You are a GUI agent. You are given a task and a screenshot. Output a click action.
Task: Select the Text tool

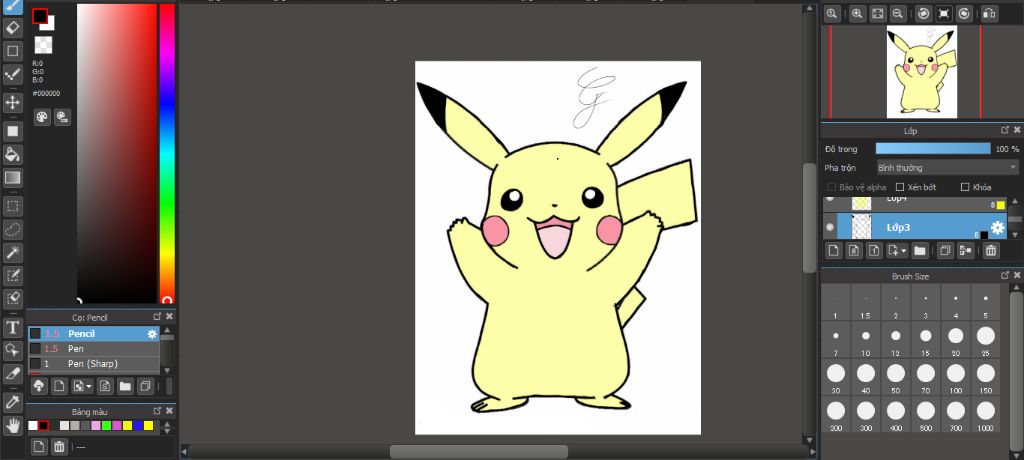click(x=13, y=327)
